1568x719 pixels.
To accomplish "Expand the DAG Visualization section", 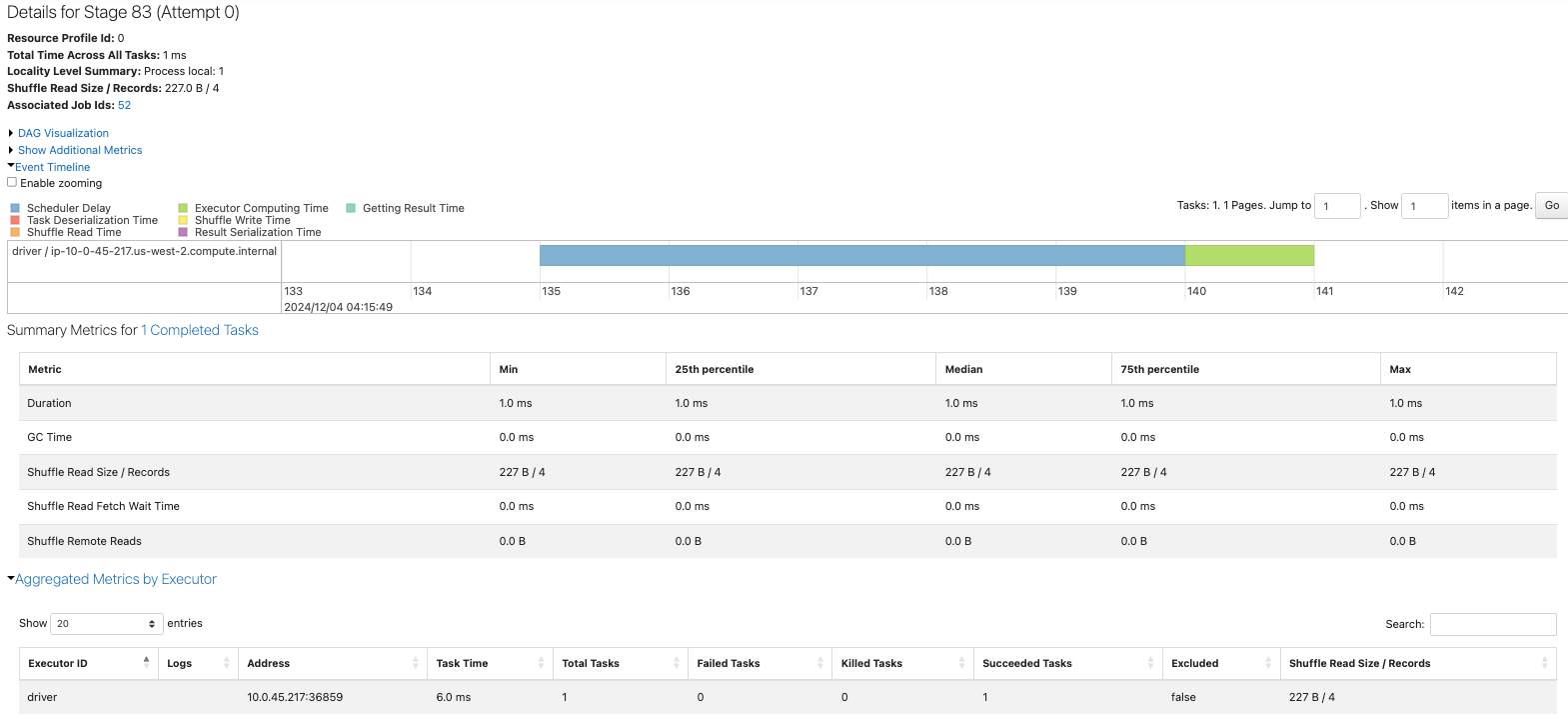I will (x=63, y=133).
